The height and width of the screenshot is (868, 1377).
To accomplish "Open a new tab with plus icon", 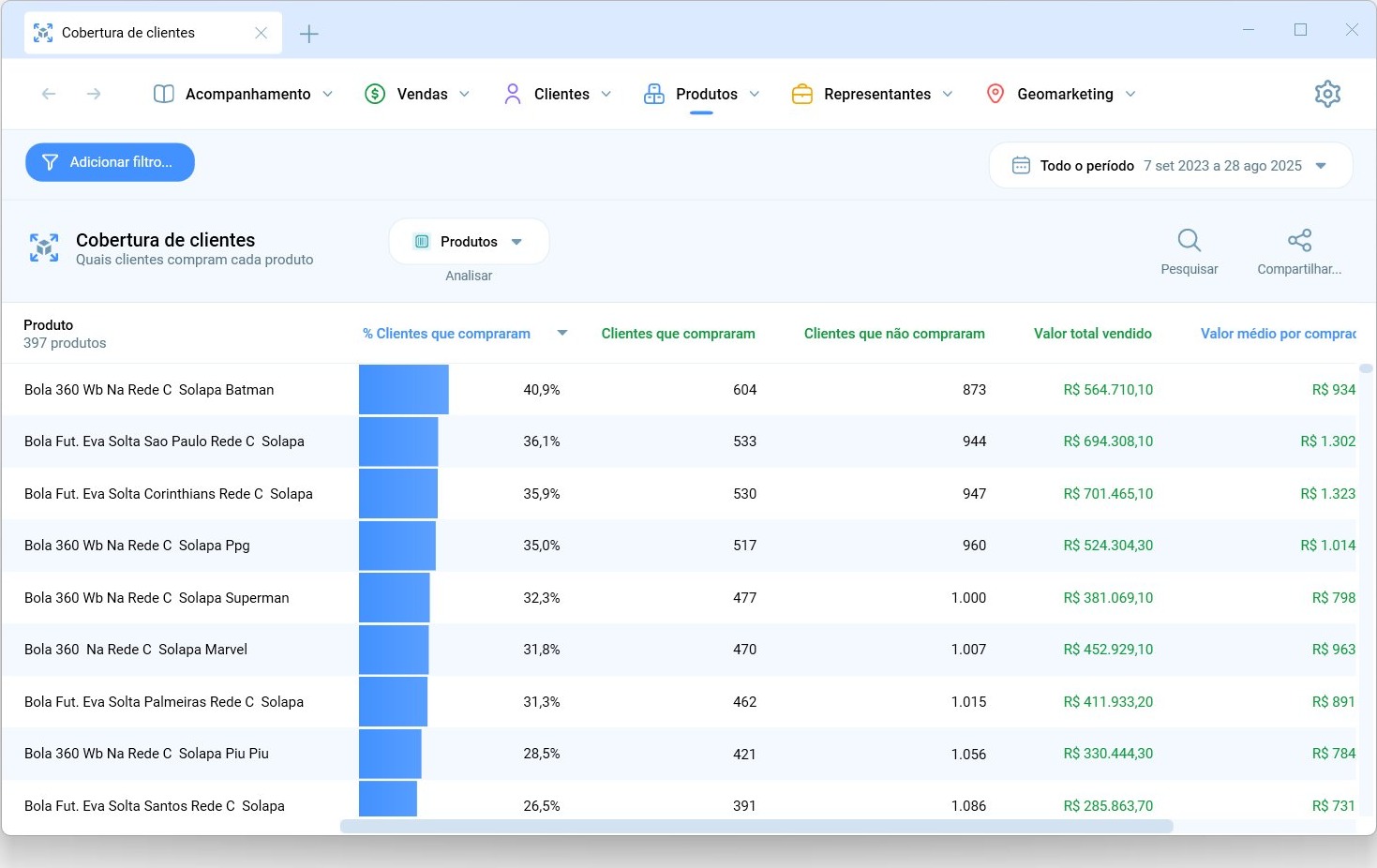I will point(309,34).
